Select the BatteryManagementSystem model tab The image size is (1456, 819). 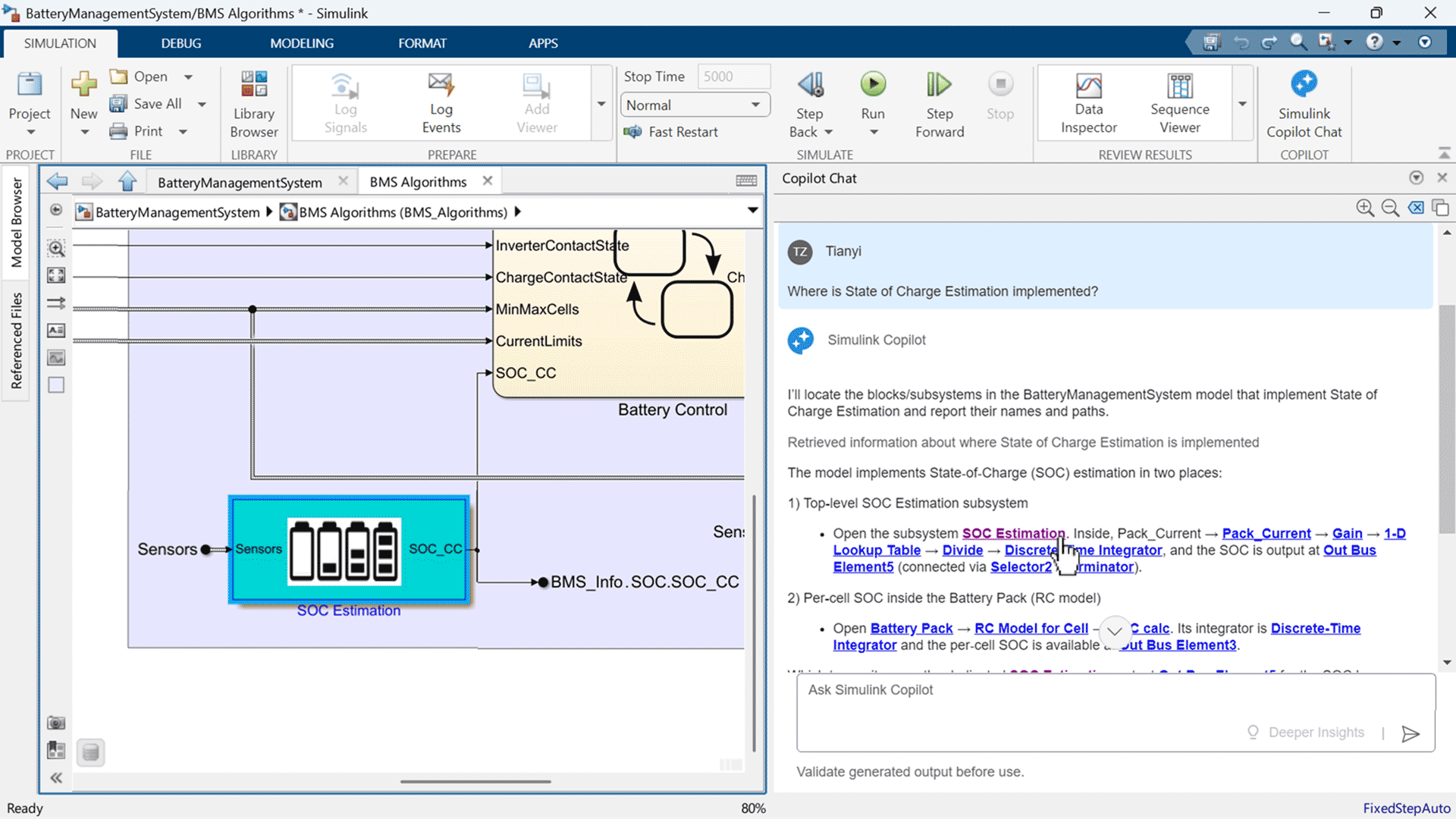click(x=240, y=182)
